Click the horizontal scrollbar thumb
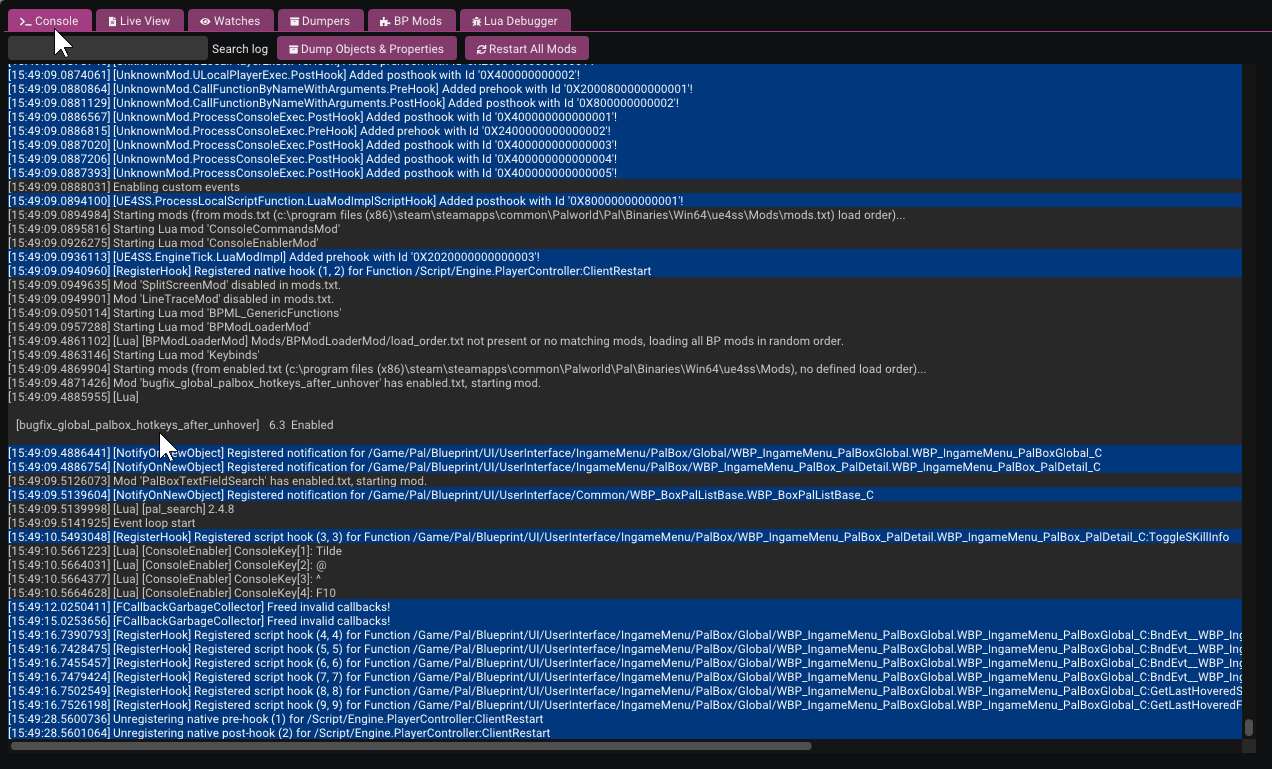The image size is (1272, 769). click(x=411, y=745)
